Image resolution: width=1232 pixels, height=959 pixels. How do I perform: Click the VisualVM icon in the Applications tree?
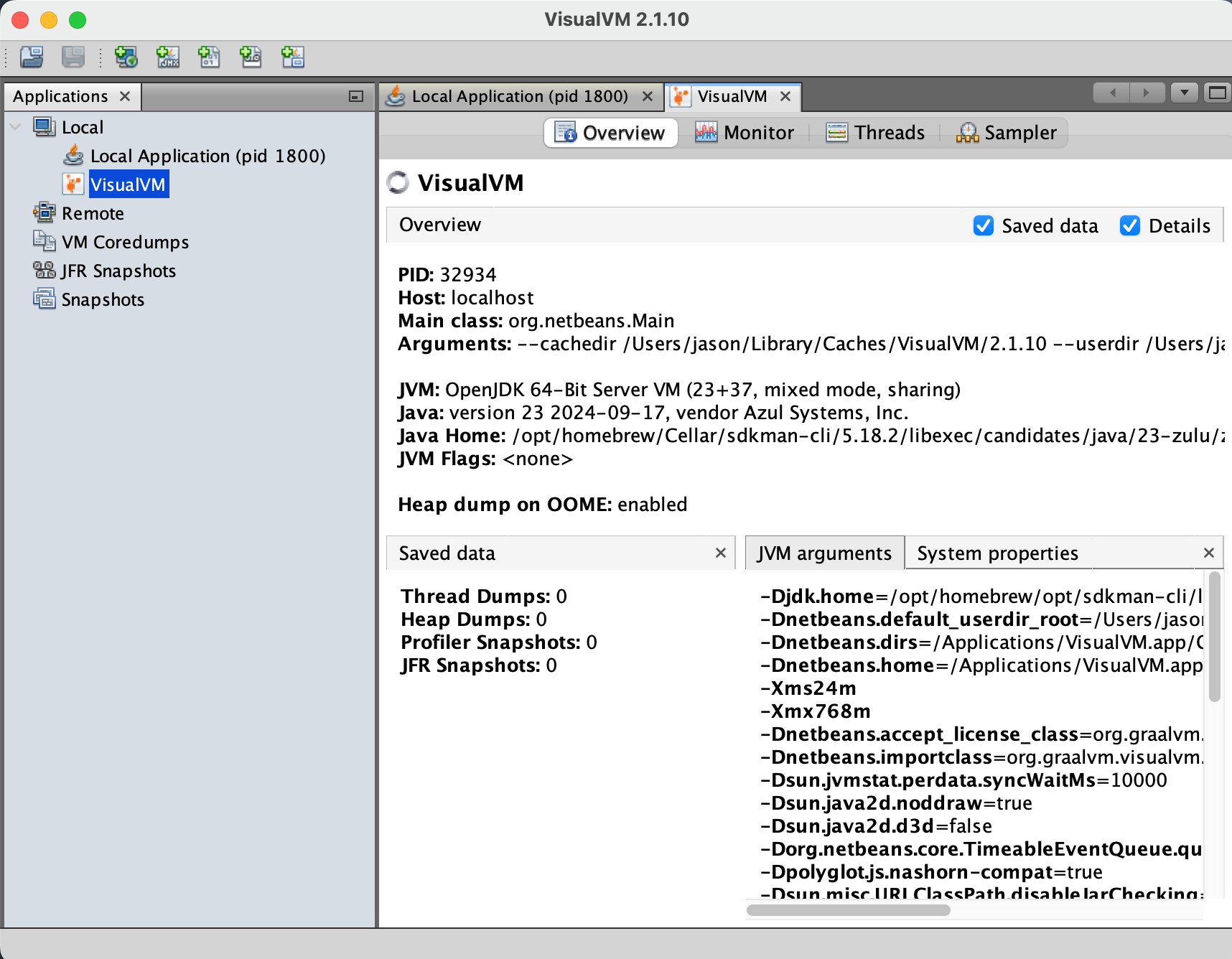point(73,184)
